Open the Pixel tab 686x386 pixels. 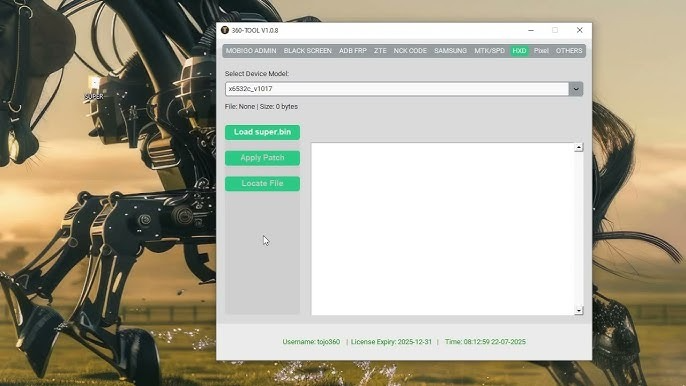pyautogui.click(x=541, y=51)
